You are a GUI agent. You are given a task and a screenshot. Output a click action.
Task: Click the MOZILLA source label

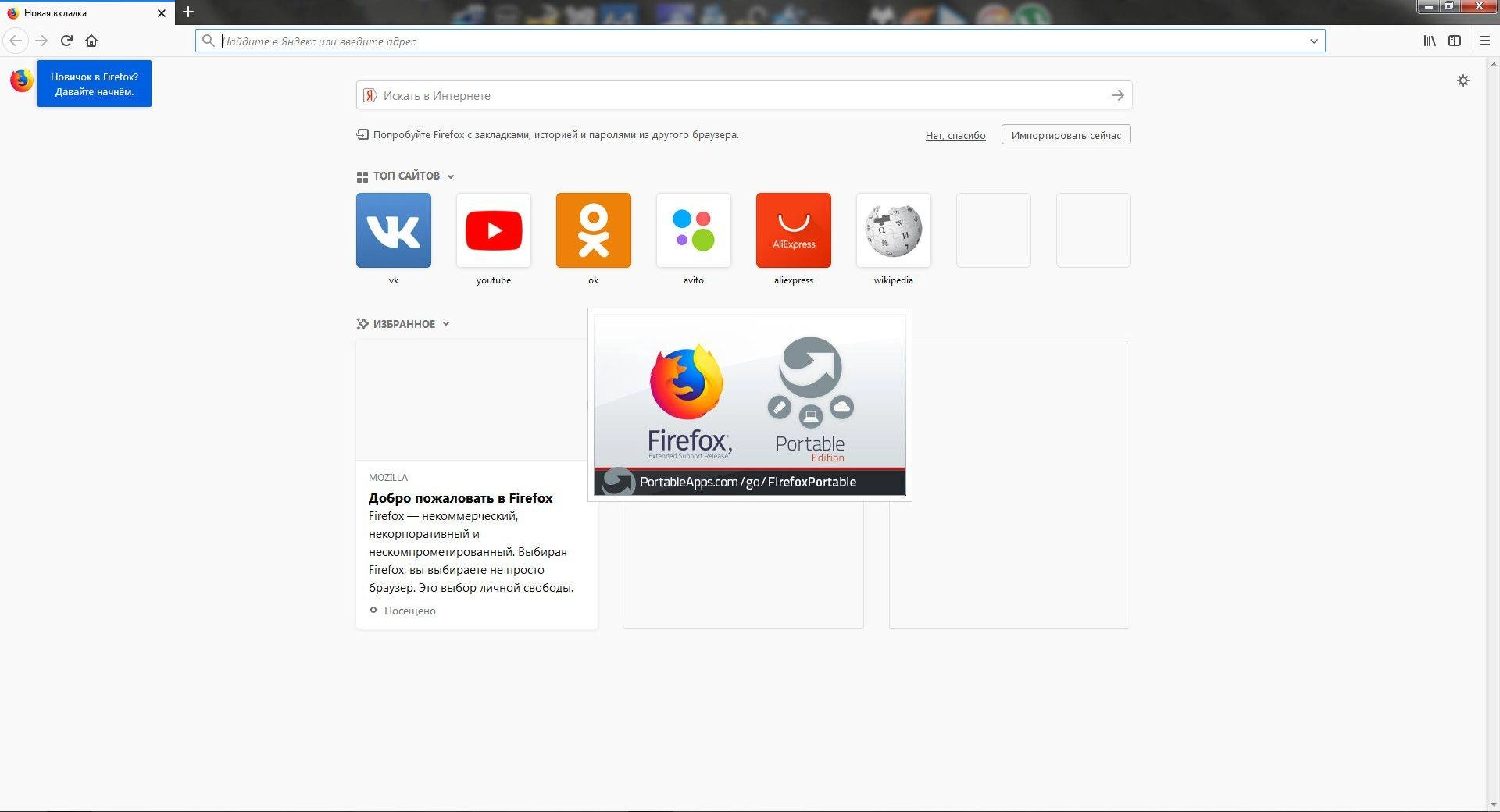[x=388, y=477]
